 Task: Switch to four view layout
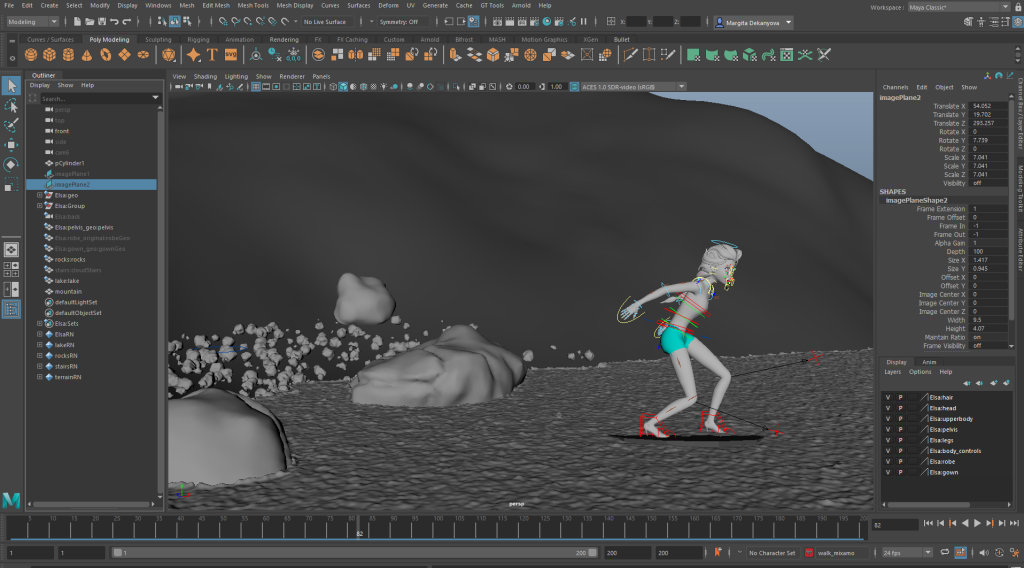click(11, 269)
